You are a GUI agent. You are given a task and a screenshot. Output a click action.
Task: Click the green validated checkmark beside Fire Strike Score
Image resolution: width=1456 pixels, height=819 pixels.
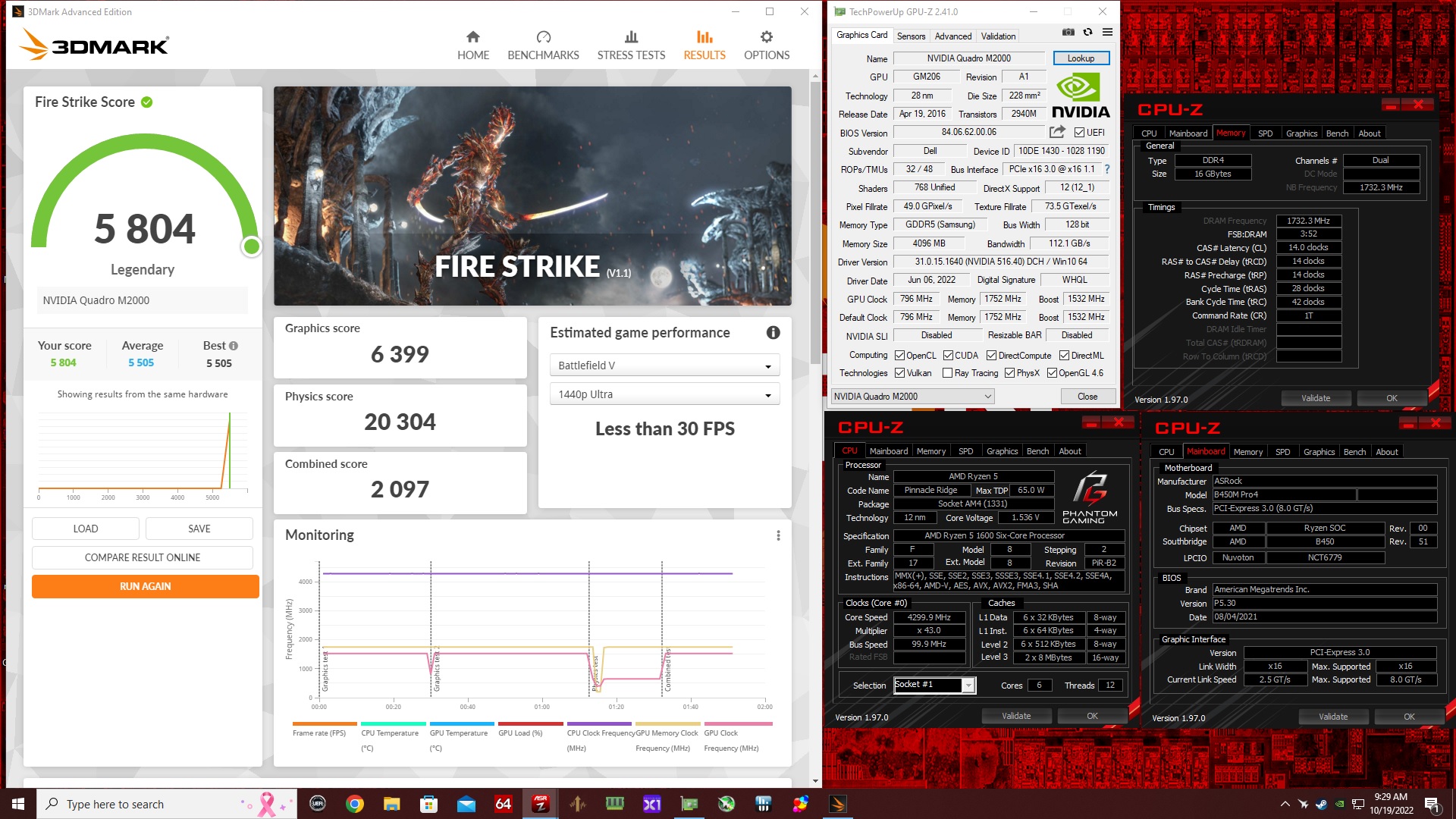tap(147, 102)
